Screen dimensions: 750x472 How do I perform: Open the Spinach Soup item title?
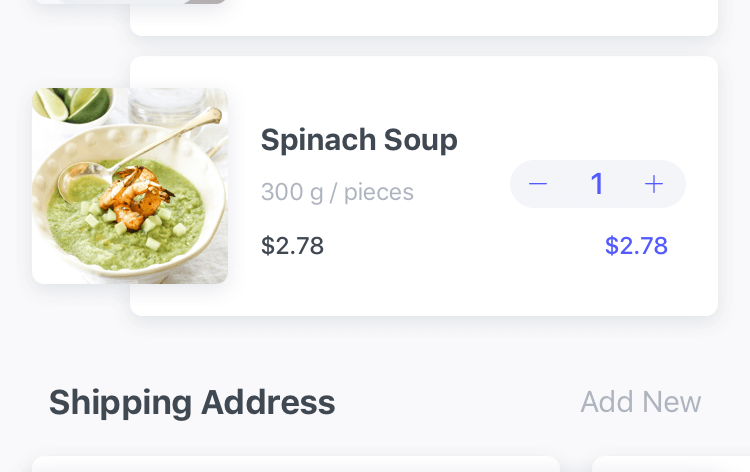coord(359,140)
